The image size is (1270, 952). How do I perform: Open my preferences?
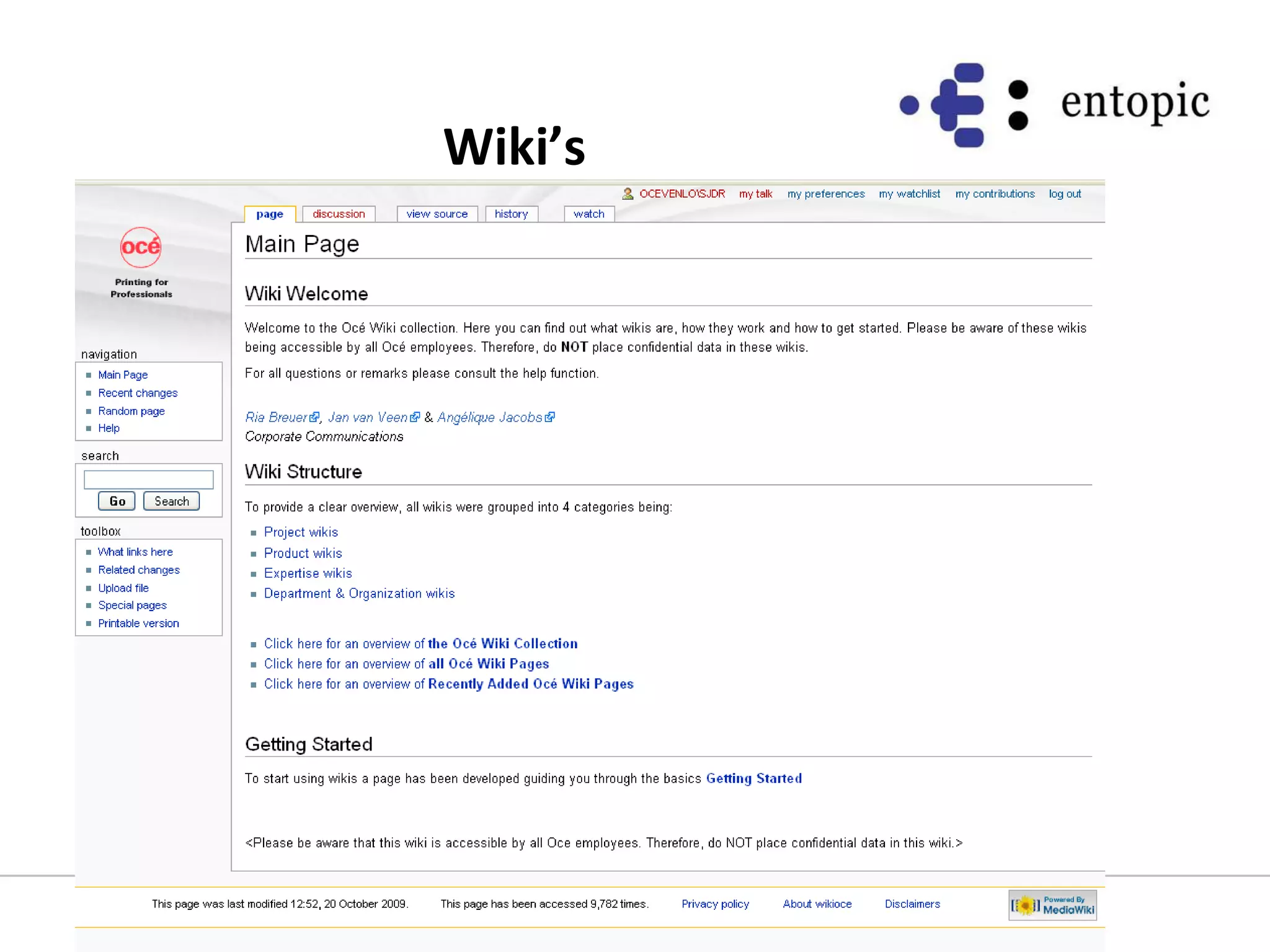tap(826, 194)
